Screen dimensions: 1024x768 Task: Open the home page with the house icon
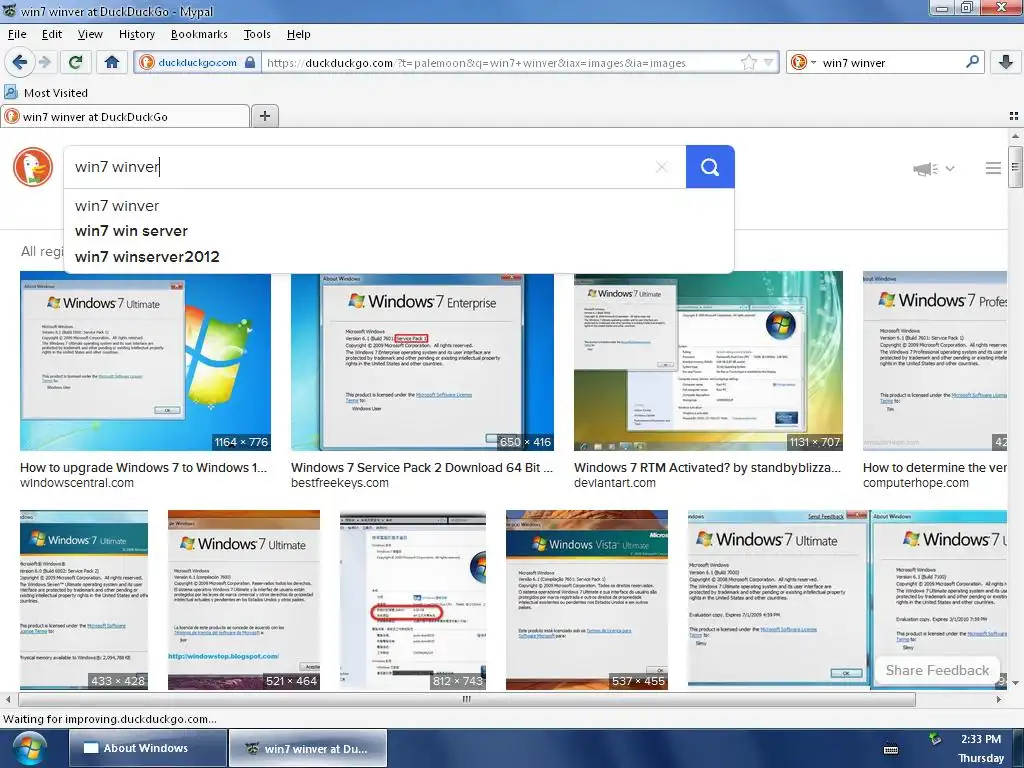112,63
